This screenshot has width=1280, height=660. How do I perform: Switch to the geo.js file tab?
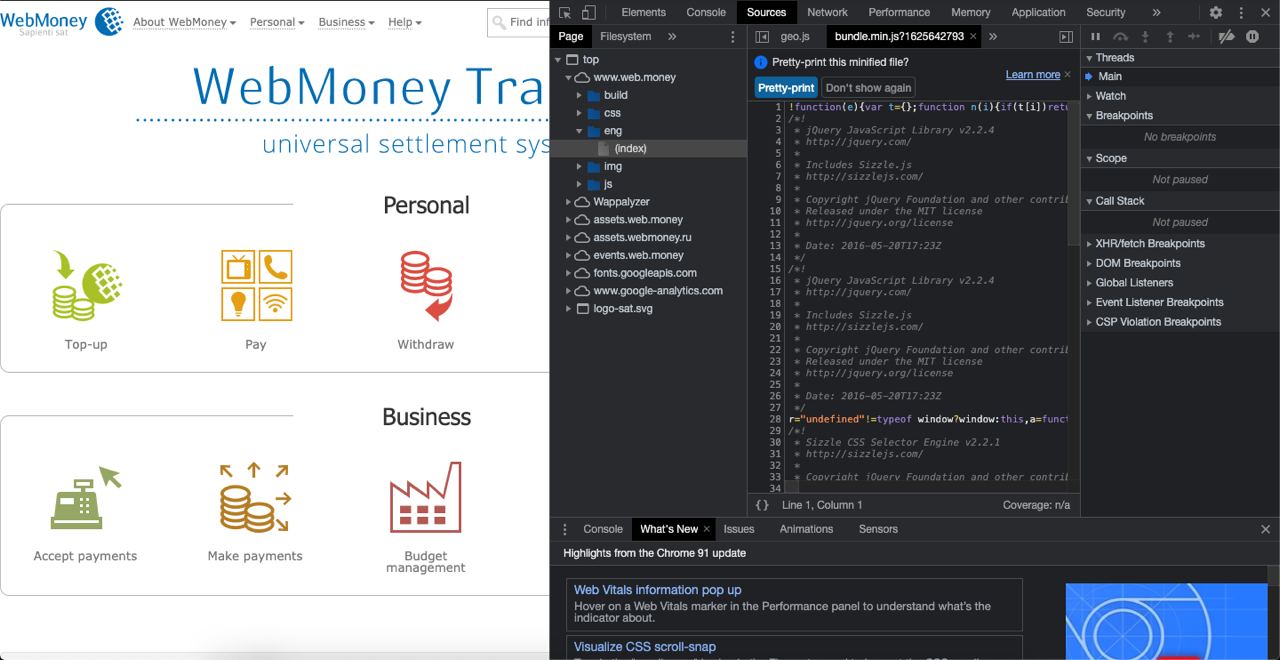click(x=795, y=36)
